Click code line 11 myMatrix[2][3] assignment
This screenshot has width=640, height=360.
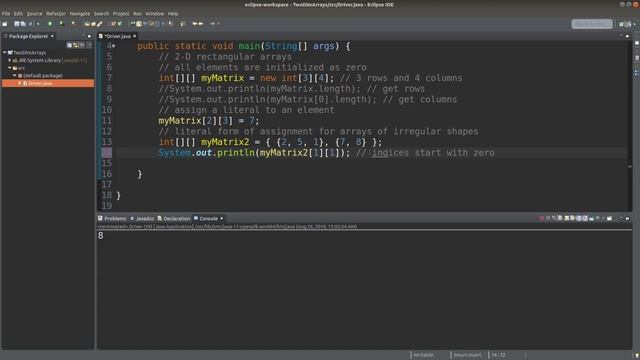click(x=209, y=121)
